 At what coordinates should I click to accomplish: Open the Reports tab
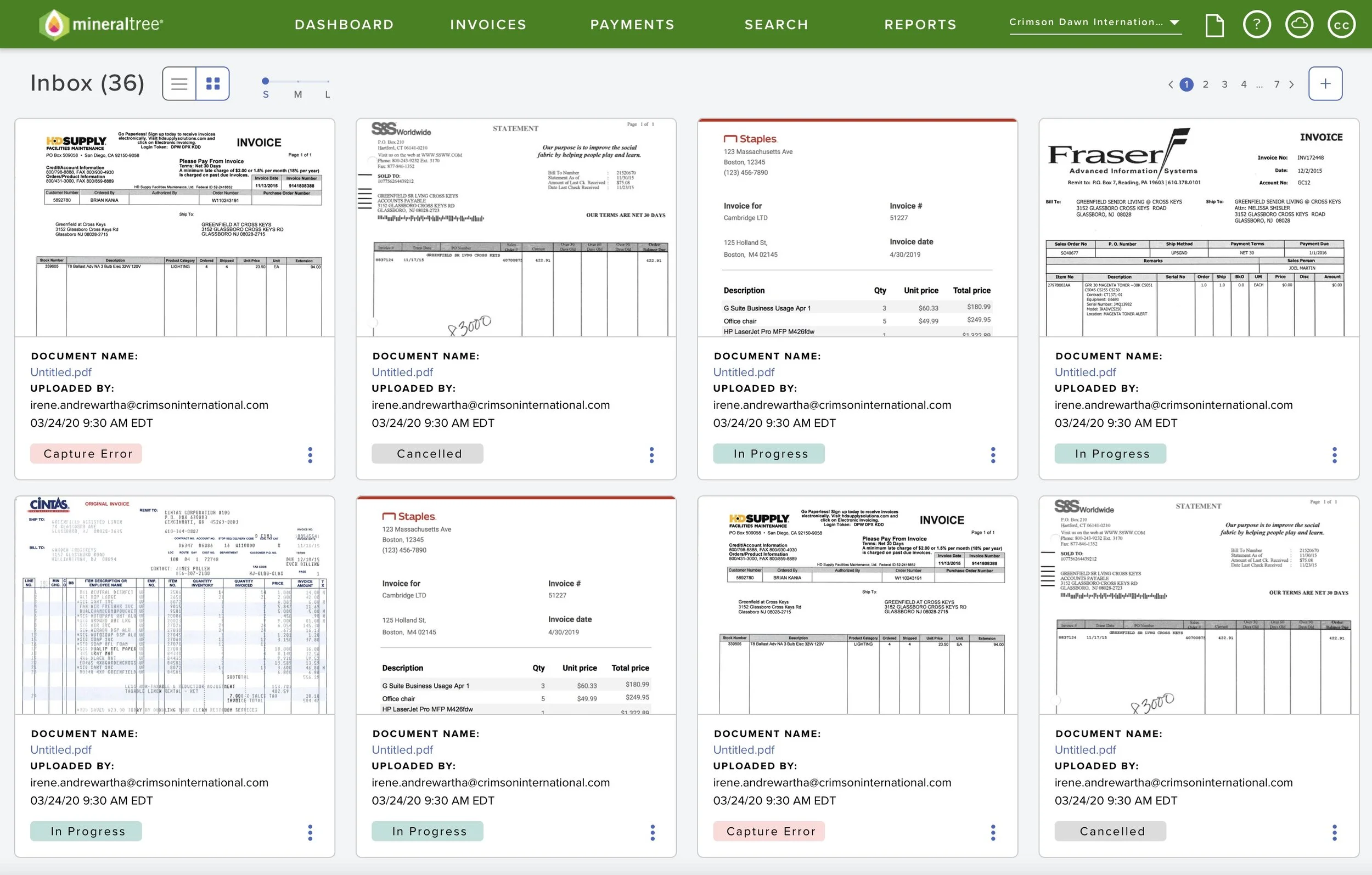920,25
